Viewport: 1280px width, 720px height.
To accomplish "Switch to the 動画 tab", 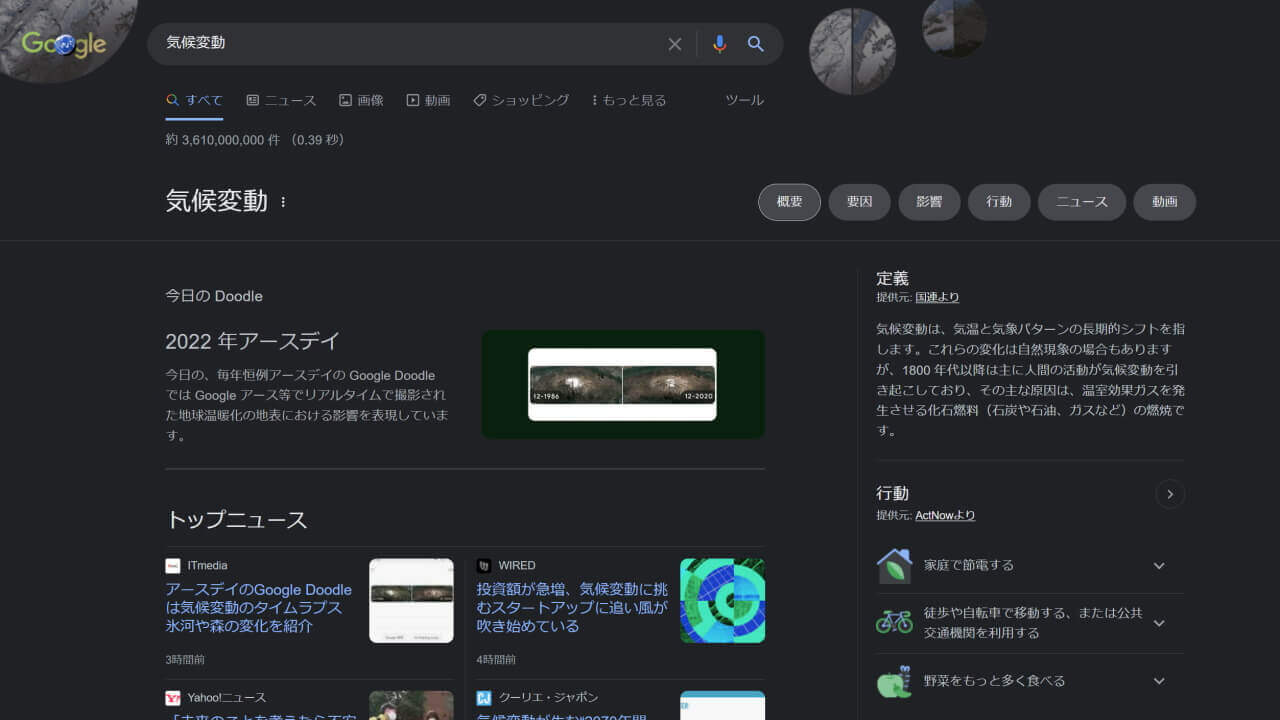I will click(428, 100).
